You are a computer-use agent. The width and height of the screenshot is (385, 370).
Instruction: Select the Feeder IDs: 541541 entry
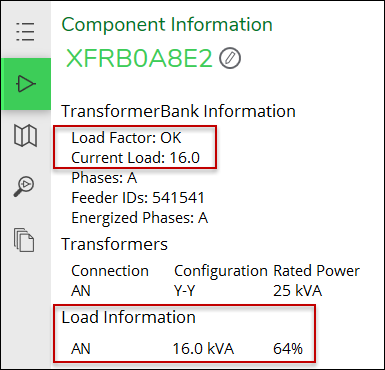138,198
